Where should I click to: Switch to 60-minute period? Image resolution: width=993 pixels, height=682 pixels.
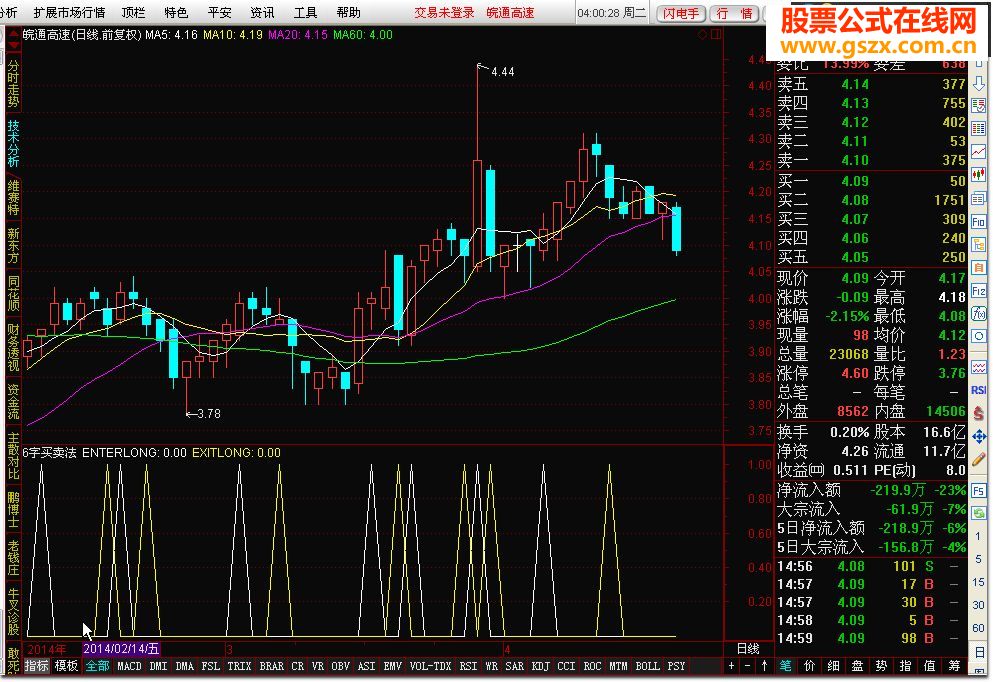979,628
